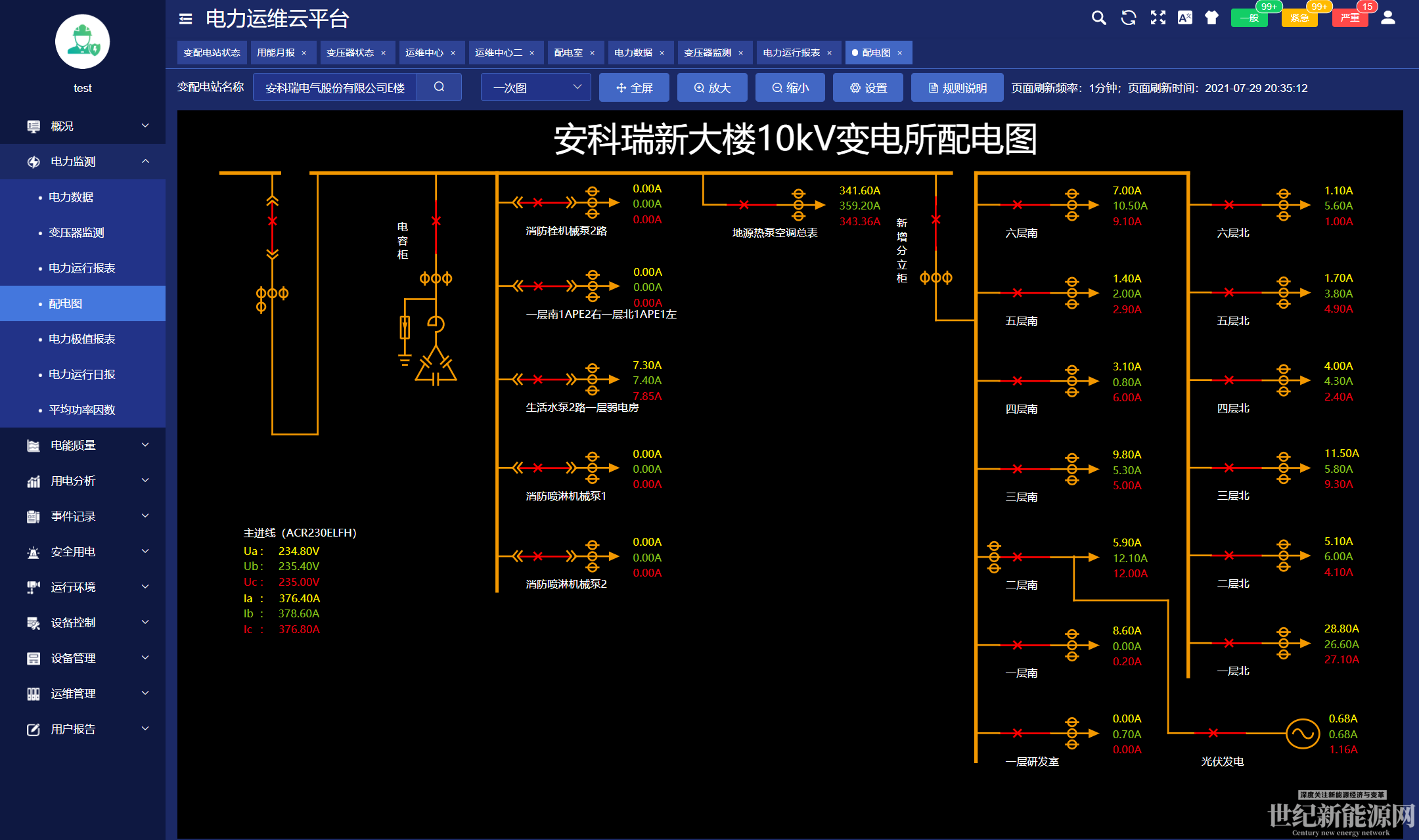The height and width of the screenshot is (840, 1419).
Task: Close the 用能月报 tab
Action: (304, 53)
